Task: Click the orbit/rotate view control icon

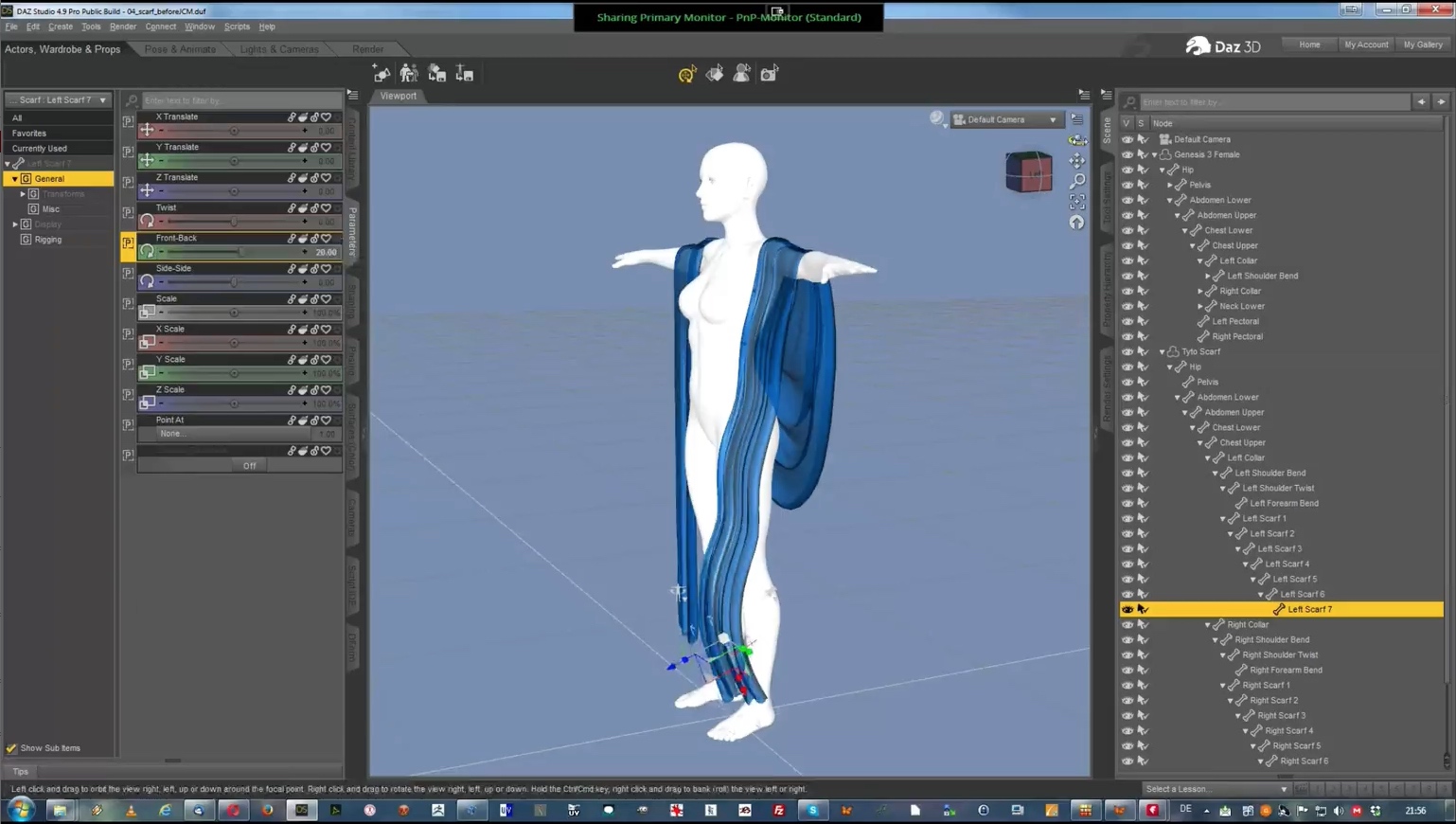Action: [1076, 140]
